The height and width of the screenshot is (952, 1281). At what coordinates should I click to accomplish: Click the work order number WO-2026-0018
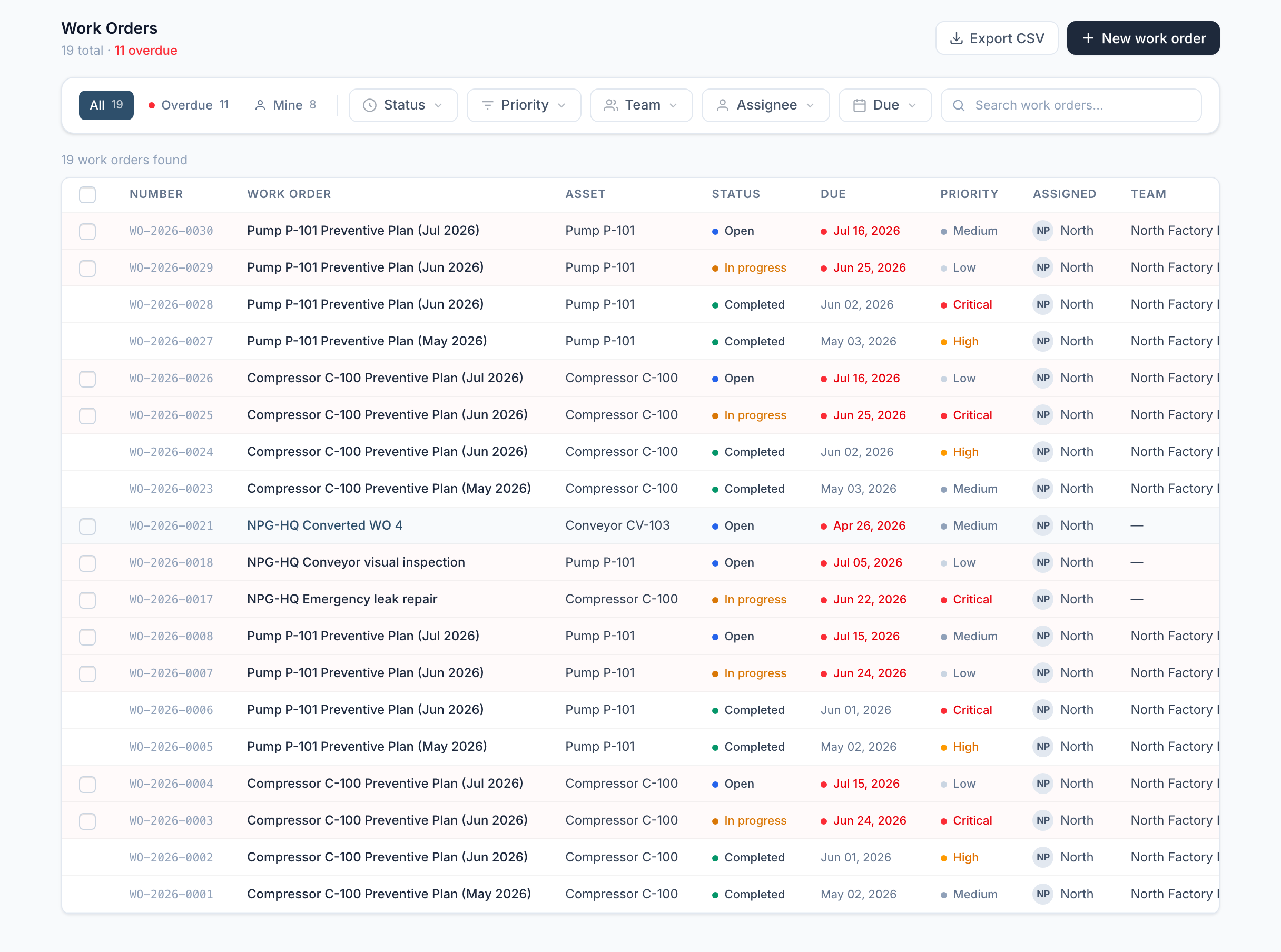[x=171, y=562]
